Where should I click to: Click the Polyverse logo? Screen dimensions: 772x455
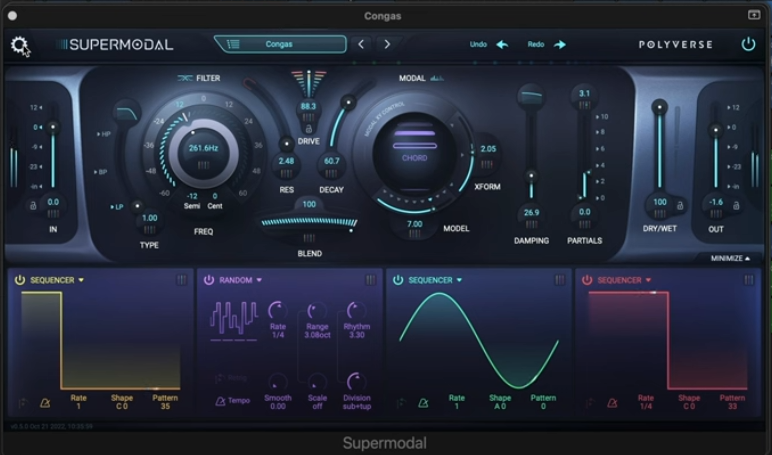coord(676,44)
